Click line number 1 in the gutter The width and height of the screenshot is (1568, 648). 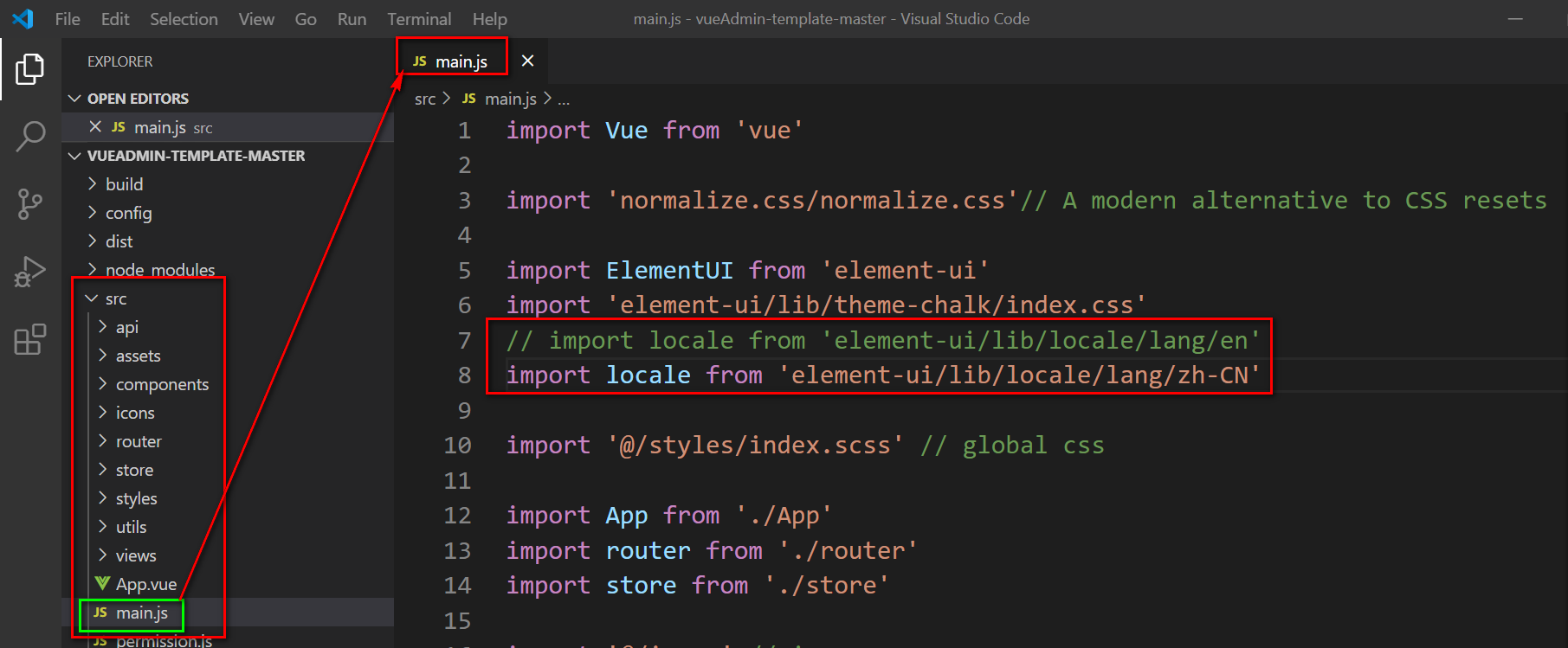(465, 131)
